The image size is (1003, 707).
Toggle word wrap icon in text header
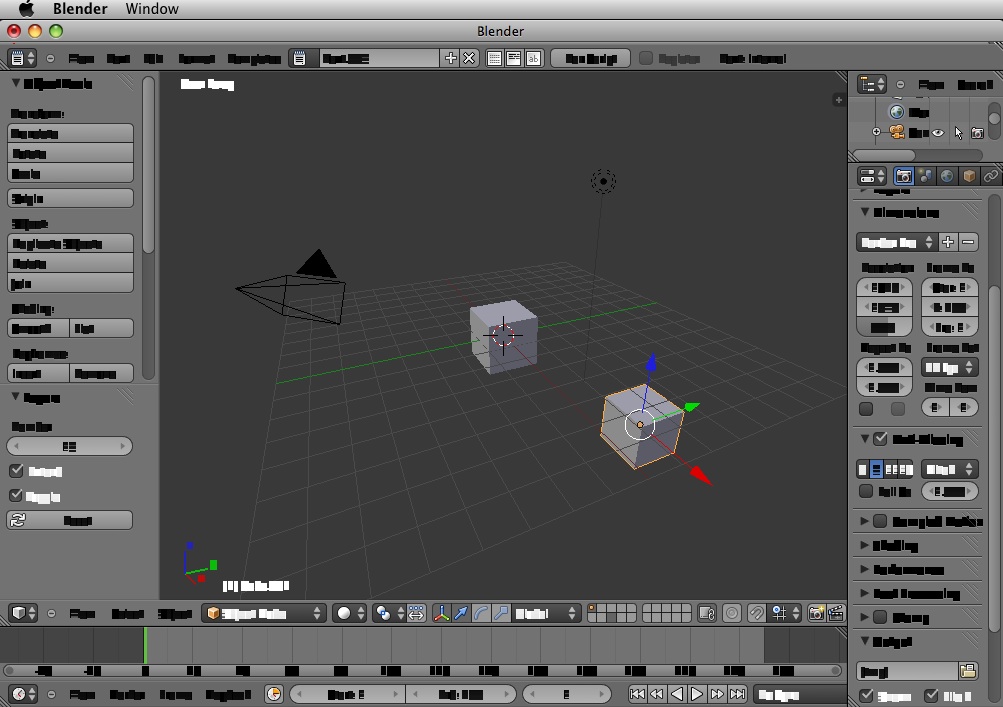pyautogui.click(x=514, y=58)
